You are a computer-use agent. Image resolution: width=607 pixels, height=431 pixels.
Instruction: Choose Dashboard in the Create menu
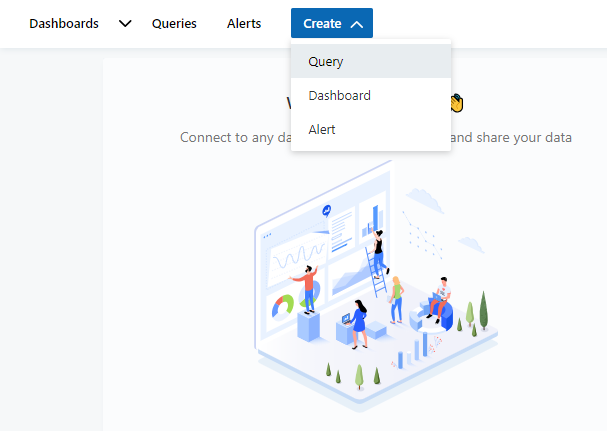pos(371,95)
